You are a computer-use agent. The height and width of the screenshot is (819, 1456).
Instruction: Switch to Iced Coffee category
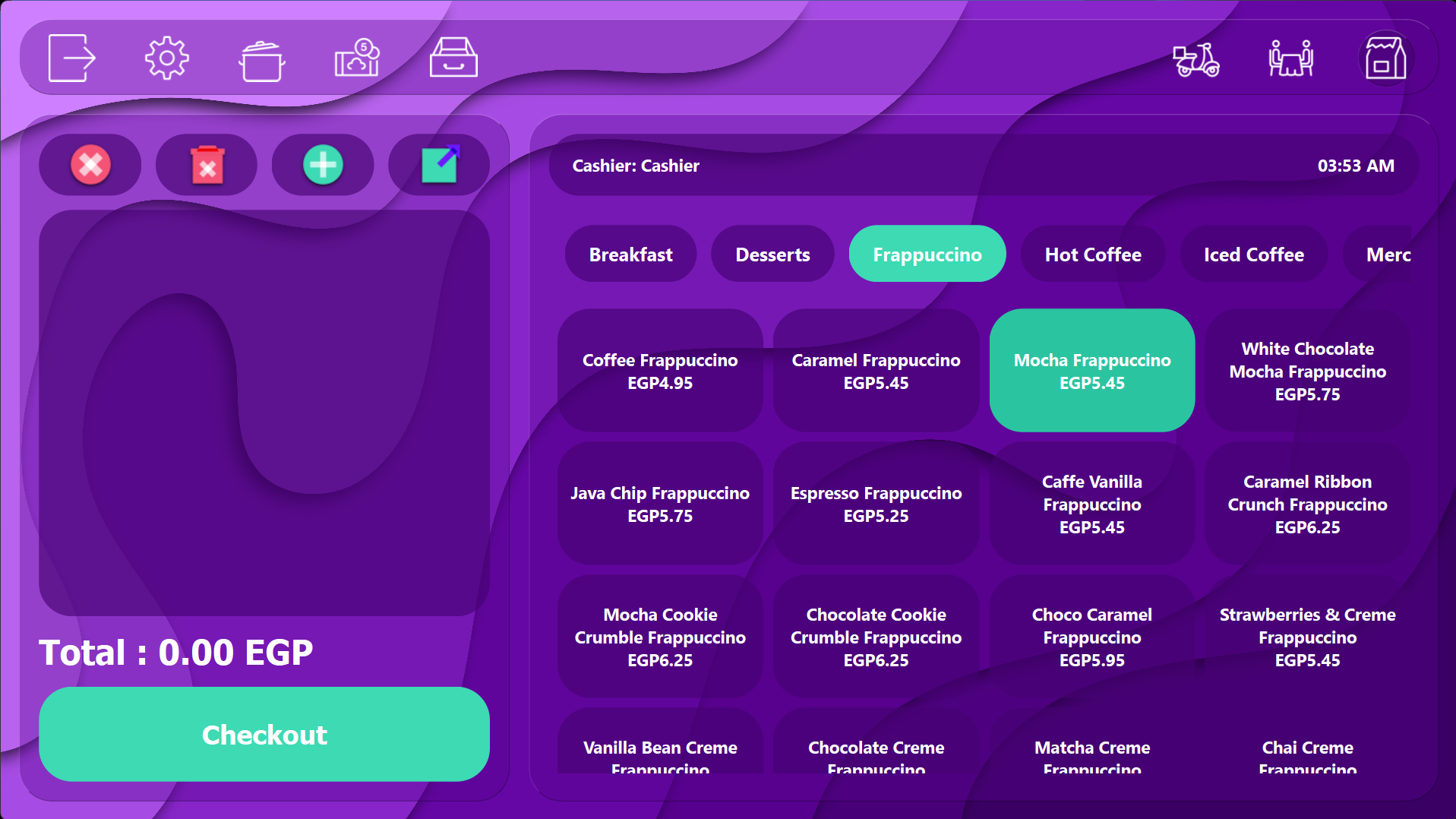click(x=1254, y=255)
